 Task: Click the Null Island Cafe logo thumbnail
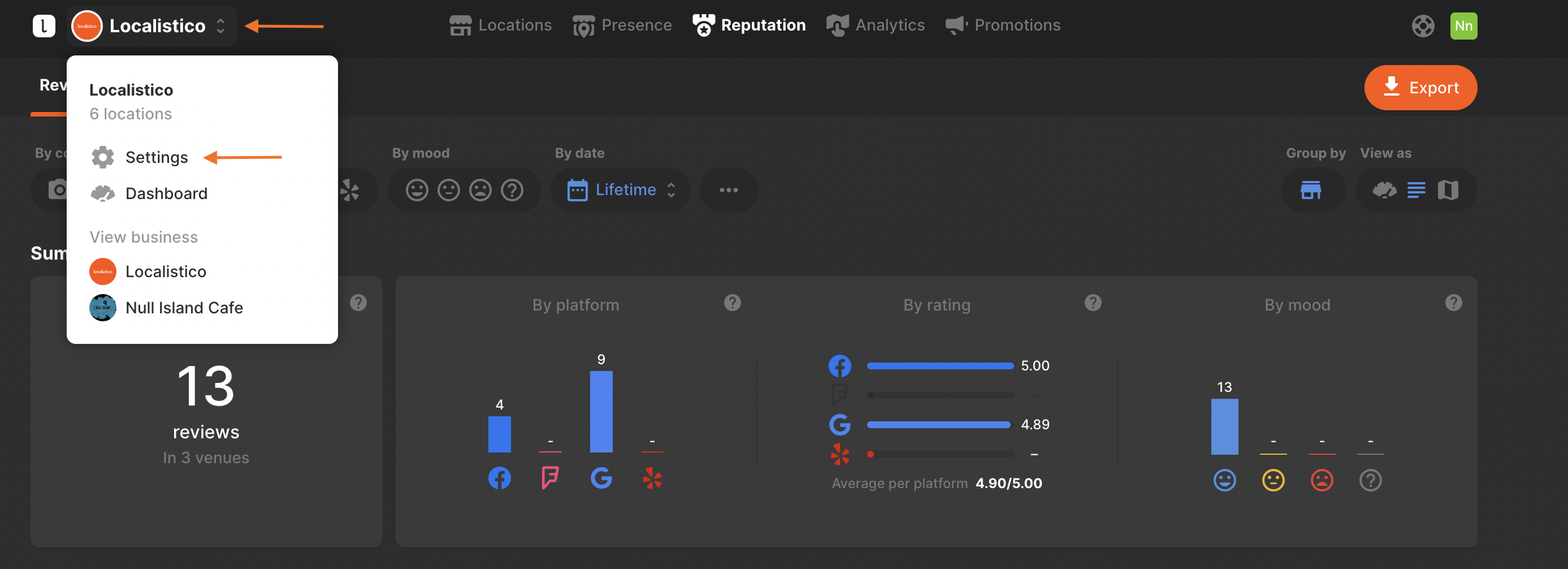102,308
